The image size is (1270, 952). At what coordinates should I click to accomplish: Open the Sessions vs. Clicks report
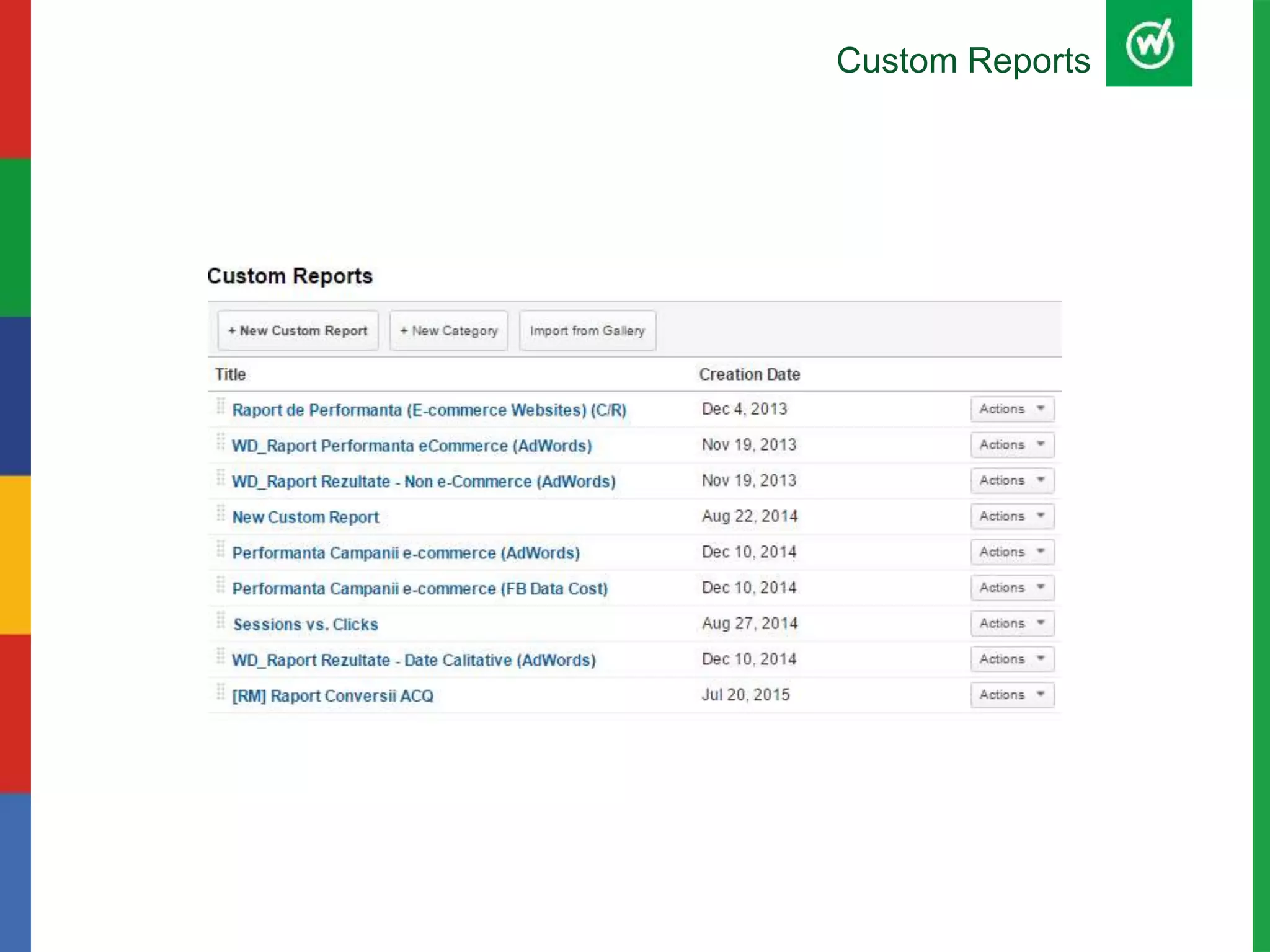[x=306, y=625]
